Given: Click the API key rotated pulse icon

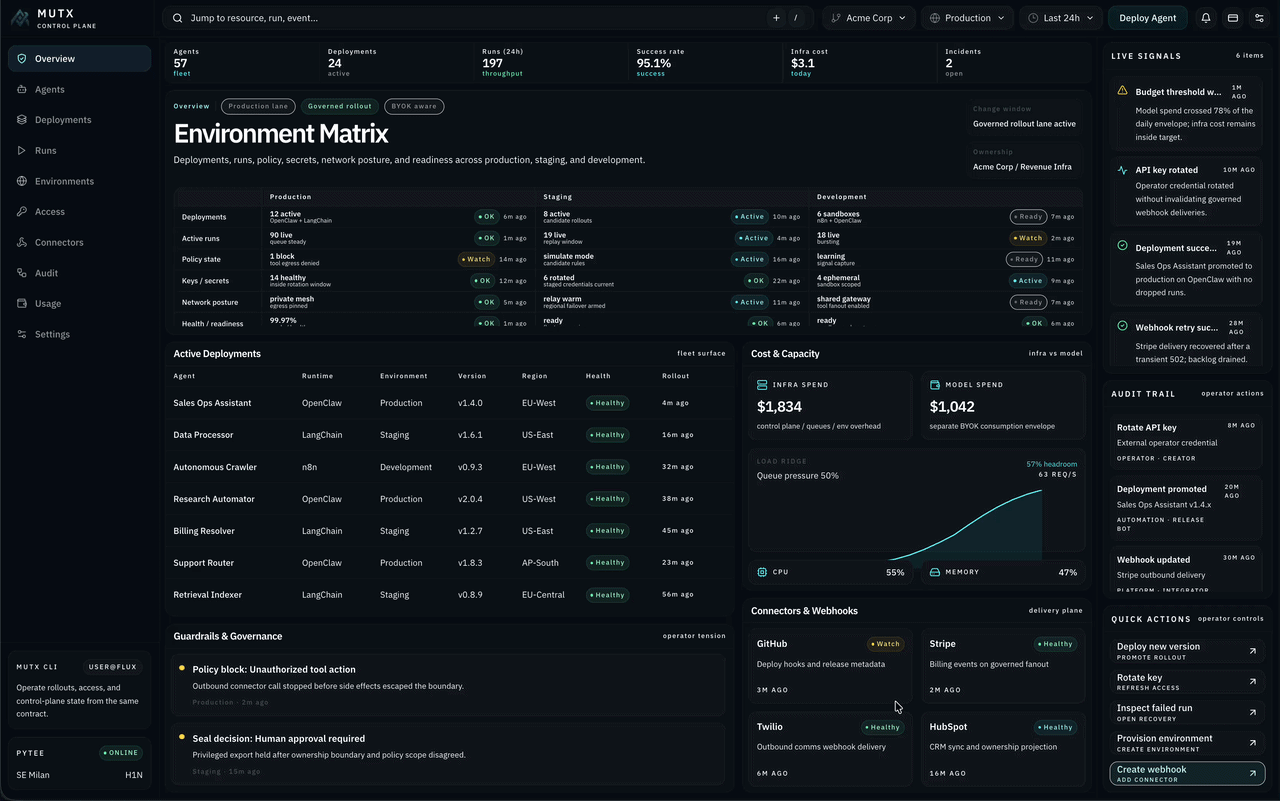Looking at the screenshot, I should point(1123,170).
